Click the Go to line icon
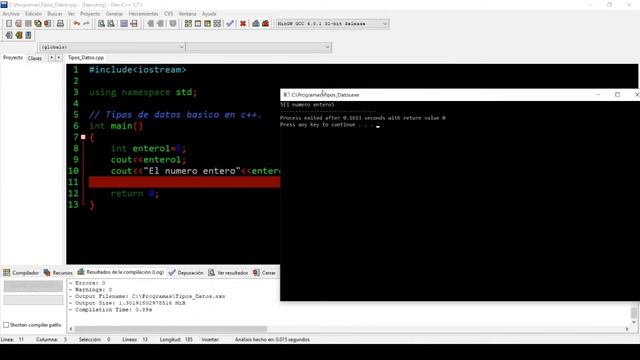This screenshot has height=360, width=640. click(134, 24)
